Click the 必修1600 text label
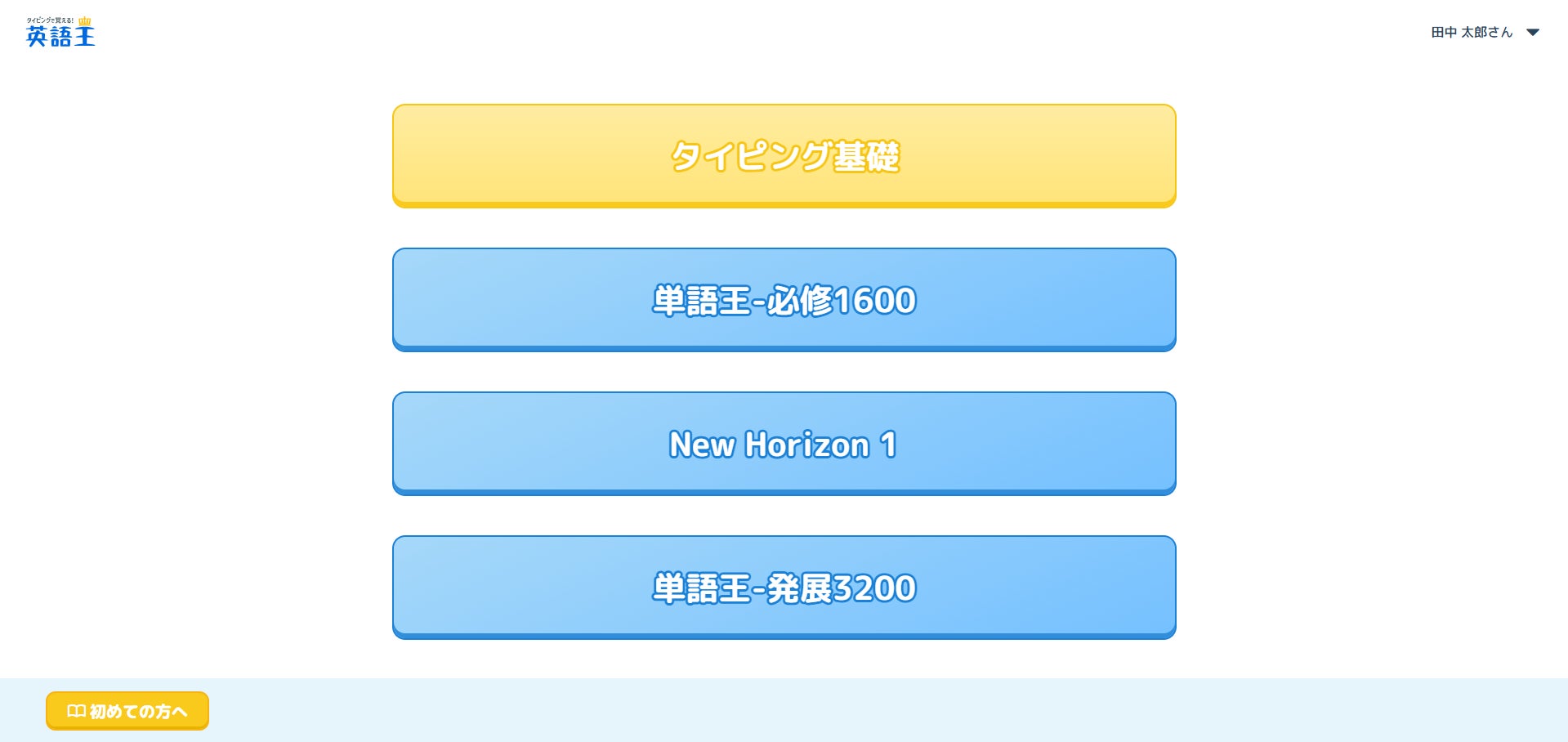1568x742 pixels. click(842, 301)
